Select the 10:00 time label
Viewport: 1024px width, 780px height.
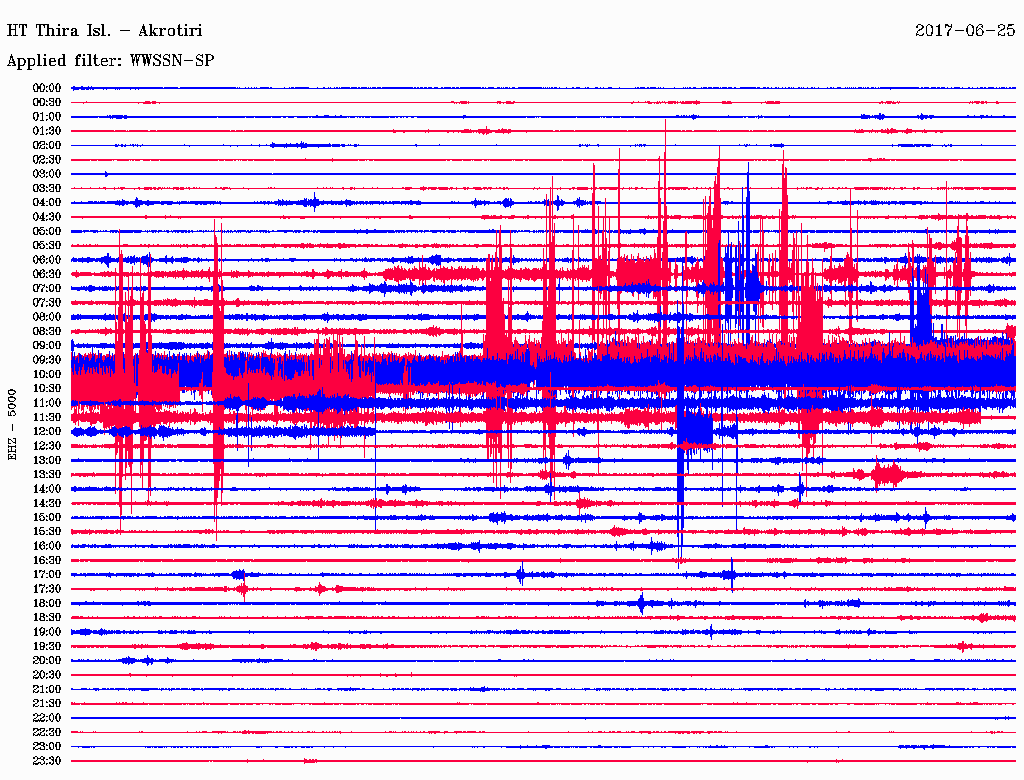click(x=46, y=374)
